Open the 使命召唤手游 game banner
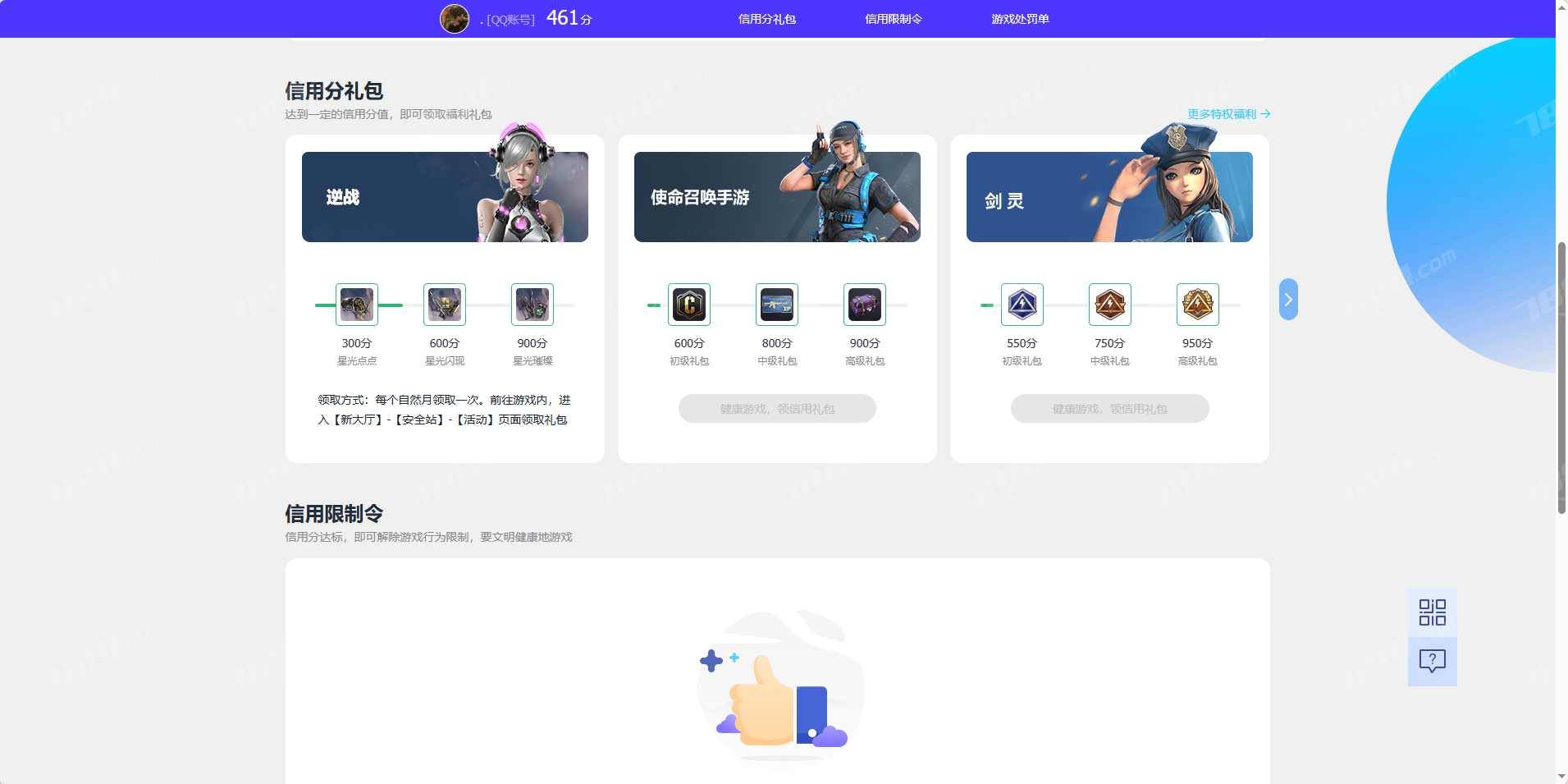Screen dimensions: 1568x784 pos(777,197)
